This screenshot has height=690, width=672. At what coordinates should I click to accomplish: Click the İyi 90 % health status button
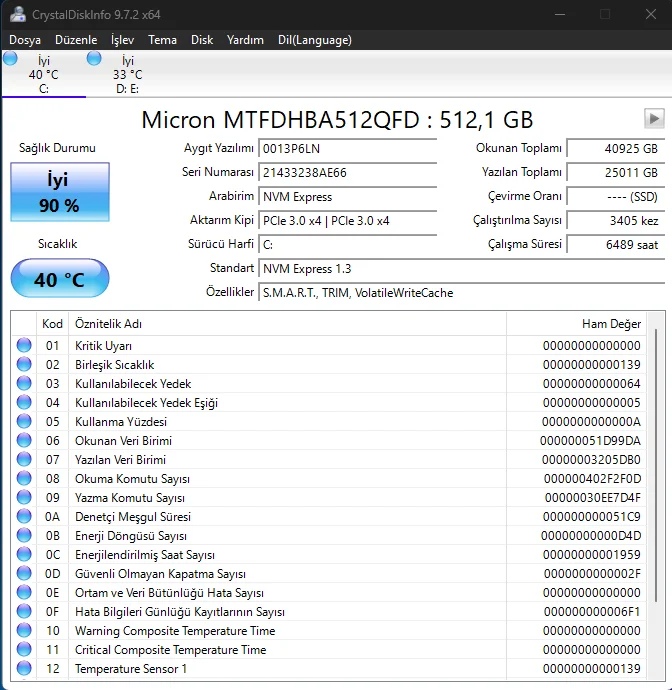pyautogui.click(x=59, y=192)
